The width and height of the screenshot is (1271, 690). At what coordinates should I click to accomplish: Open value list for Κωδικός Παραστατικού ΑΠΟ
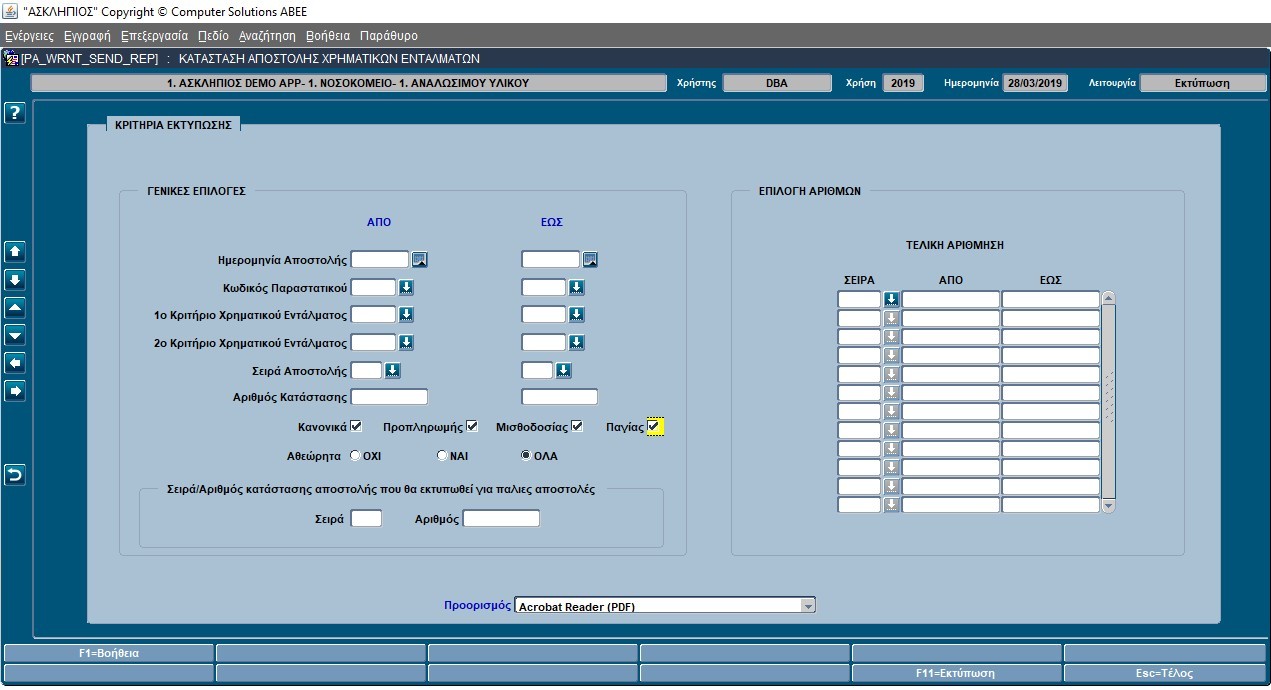(x=406, y=288)
